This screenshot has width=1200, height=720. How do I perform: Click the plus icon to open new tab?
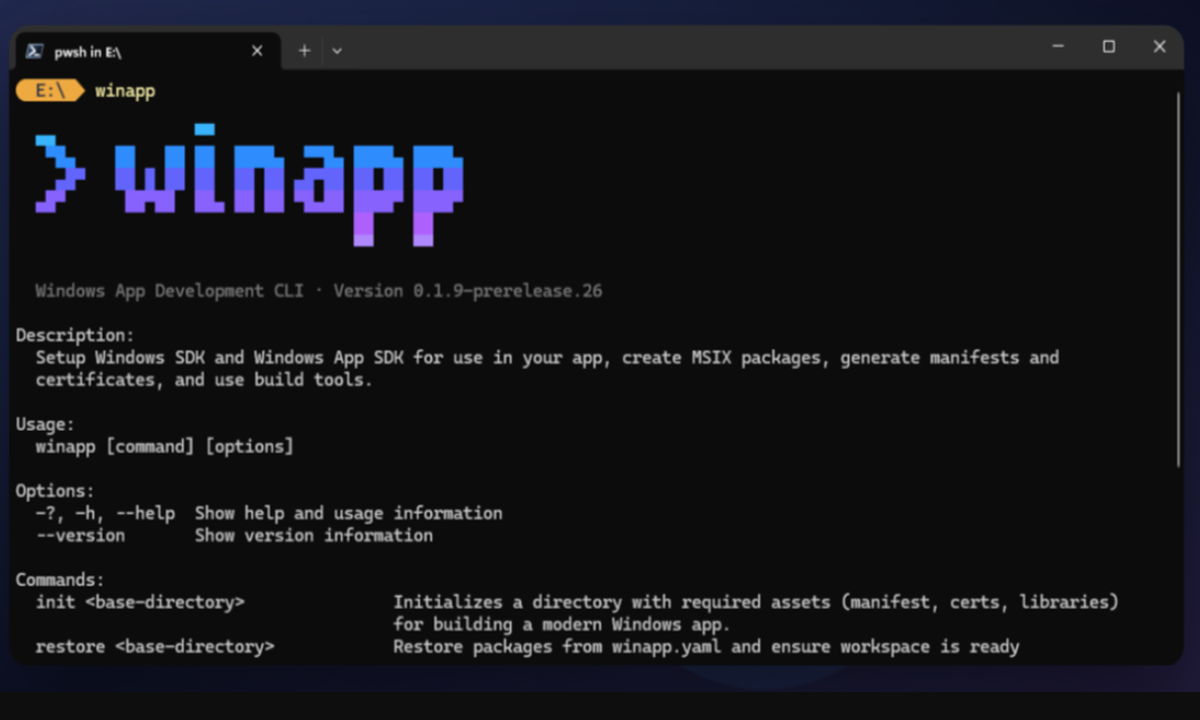[303, 49]
